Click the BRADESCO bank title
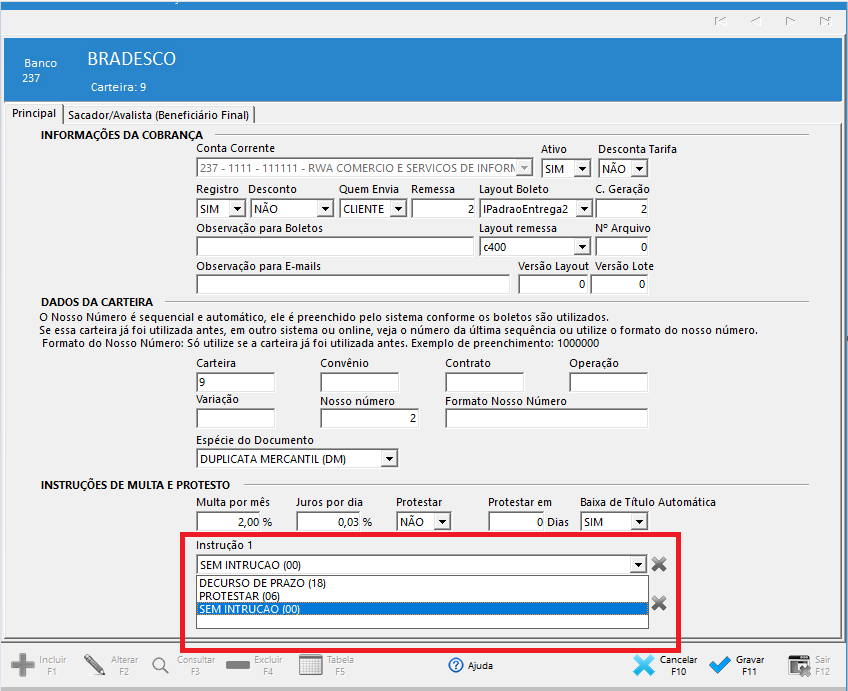The image size is (848, 691). [131, 59]
